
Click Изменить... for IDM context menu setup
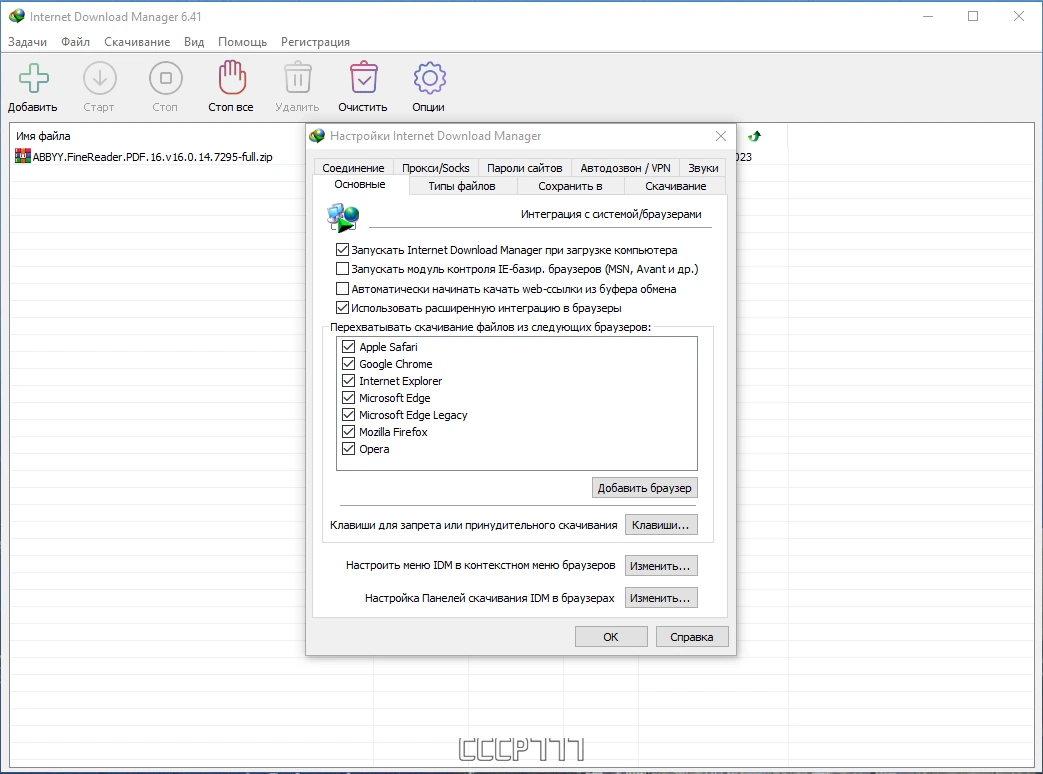(661, 566)
